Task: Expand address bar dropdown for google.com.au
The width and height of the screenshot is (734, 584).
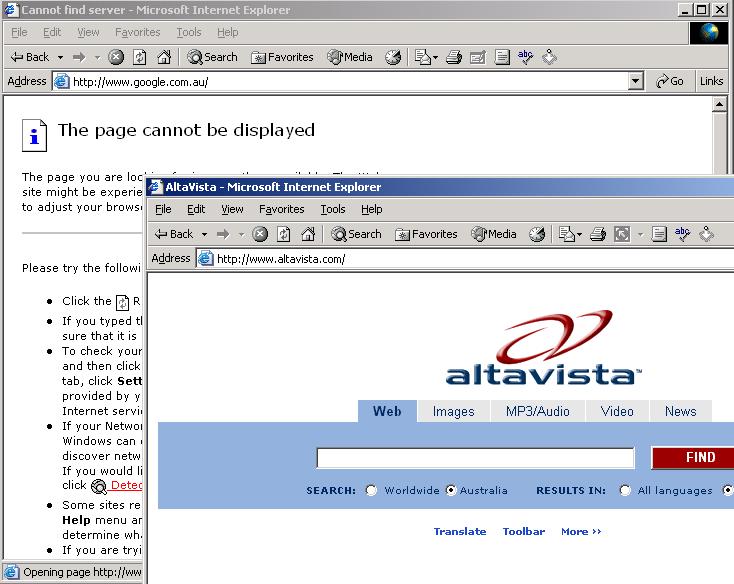Action: (x=635, y=81)
